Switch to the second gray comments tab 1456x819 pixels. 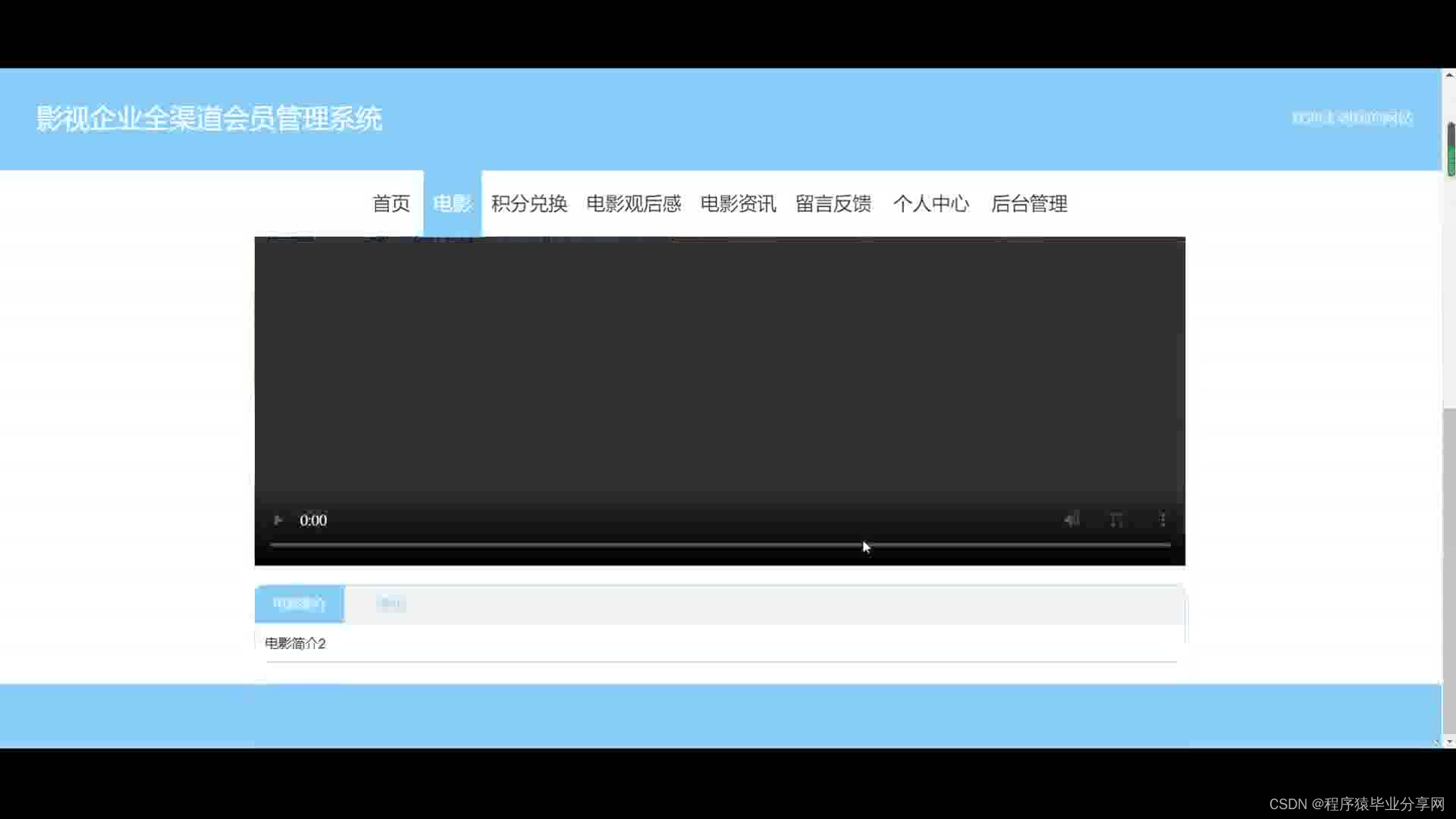pyautogui.click(x=391, y=604)
